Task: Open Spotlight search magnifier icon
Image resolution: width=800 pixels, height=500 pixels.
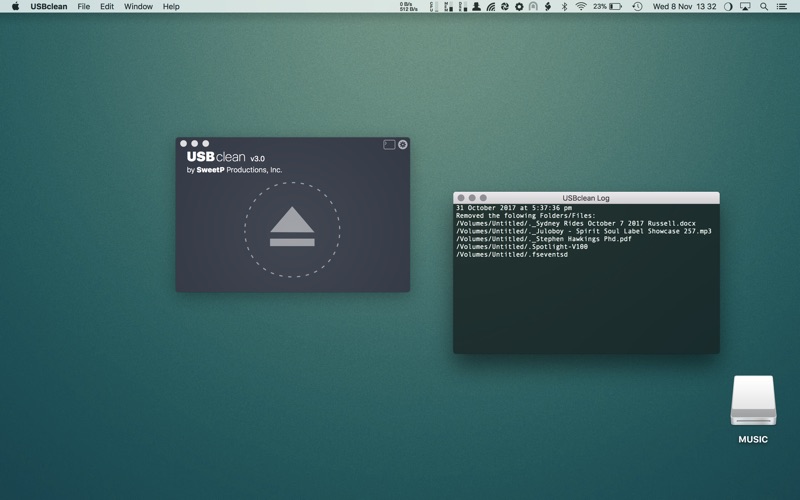Action: [x=764, y=6]
